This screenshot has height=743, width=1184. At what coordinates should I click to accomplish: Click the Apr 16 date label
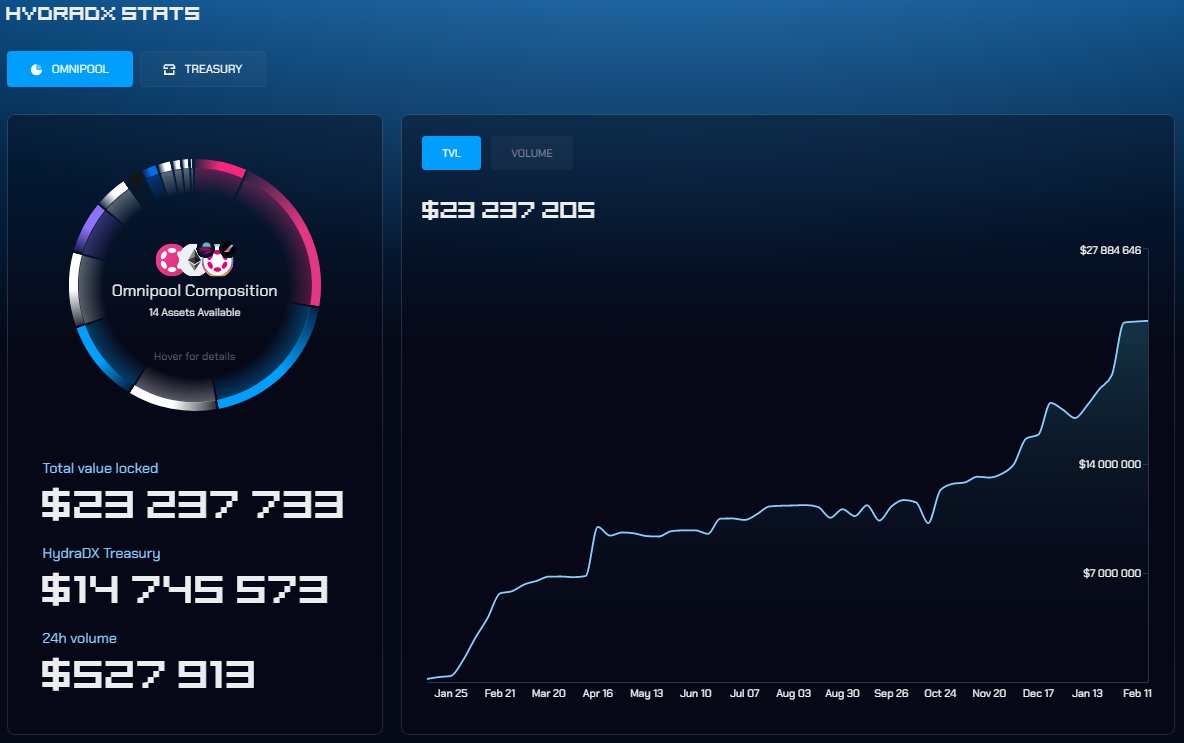pyautogui.click(x=597, y=693)
